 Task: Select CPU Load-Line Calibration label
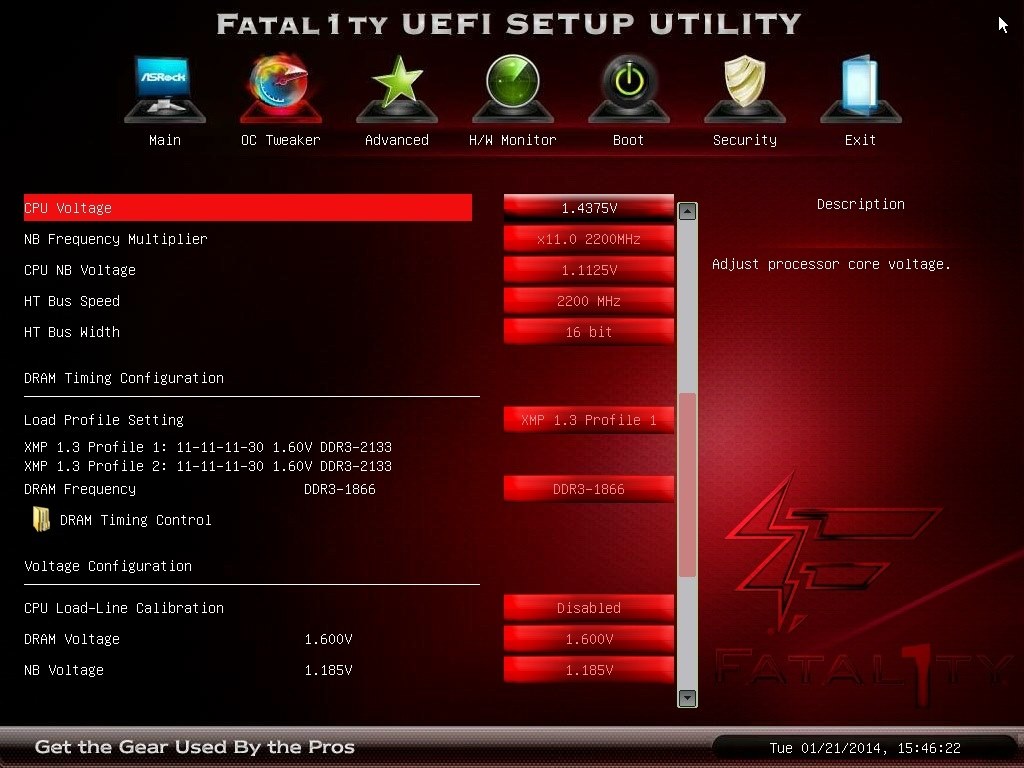click(124, 608)
